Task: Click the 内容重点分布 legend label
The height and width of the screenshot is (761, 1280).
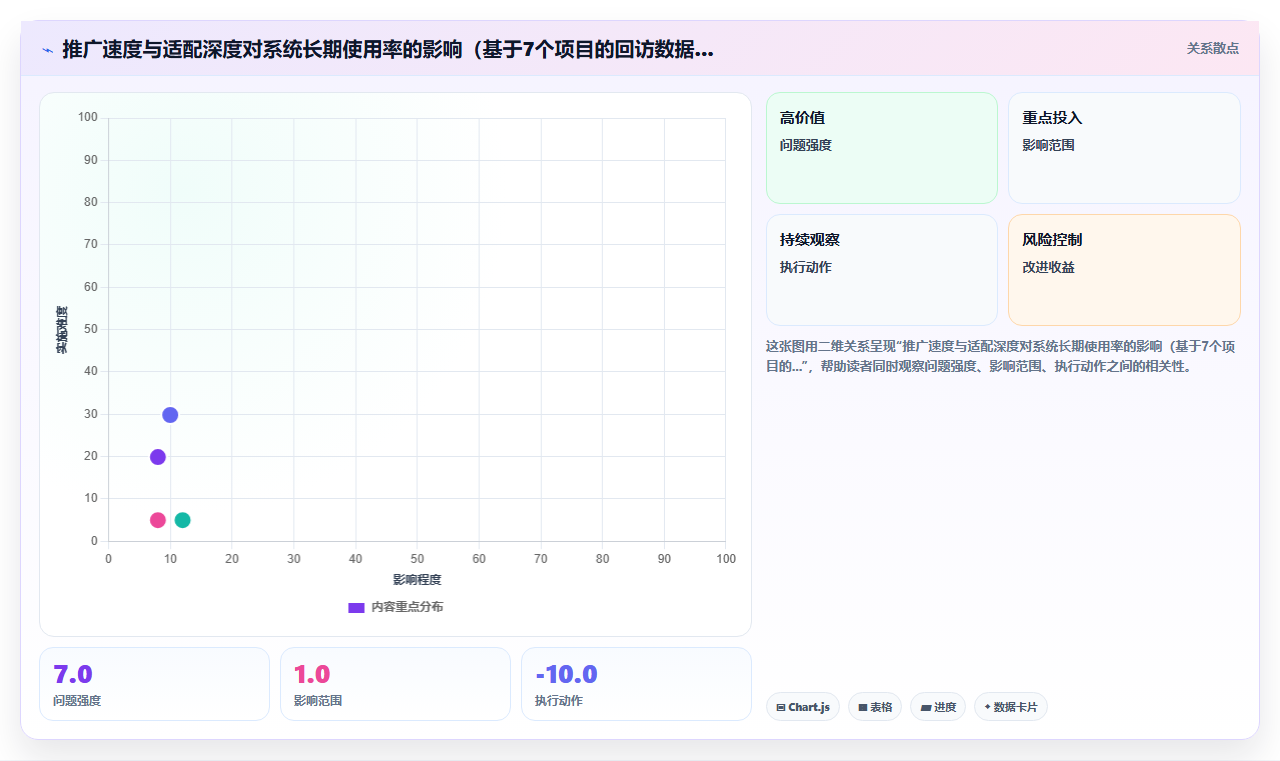Action: coord(407,607)
